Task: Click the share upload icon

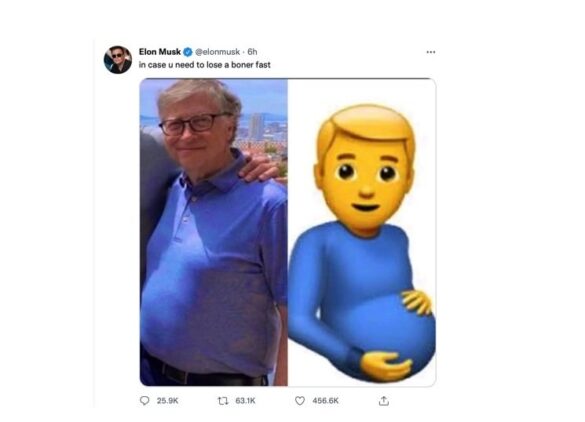Action: tap(384, 401)
